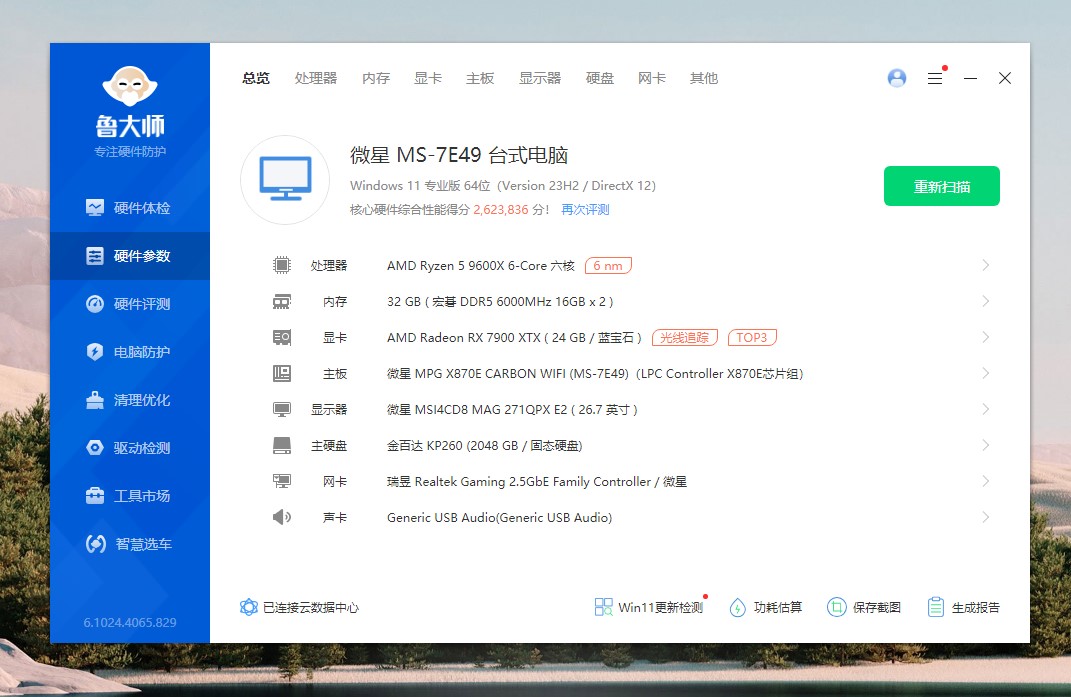
Task: Click 保存截图 to save screenshot
Action: (864, 607)
